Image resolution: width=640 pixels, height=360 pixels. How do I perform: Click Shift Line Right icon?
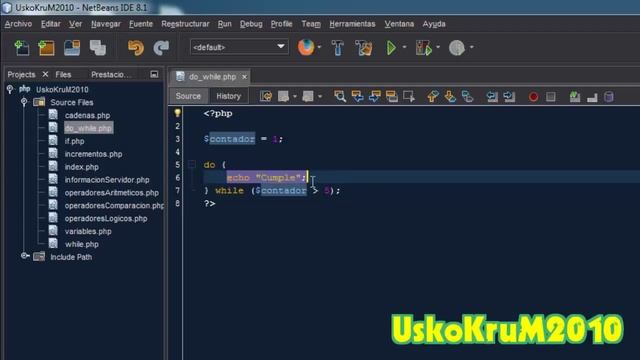509,96
